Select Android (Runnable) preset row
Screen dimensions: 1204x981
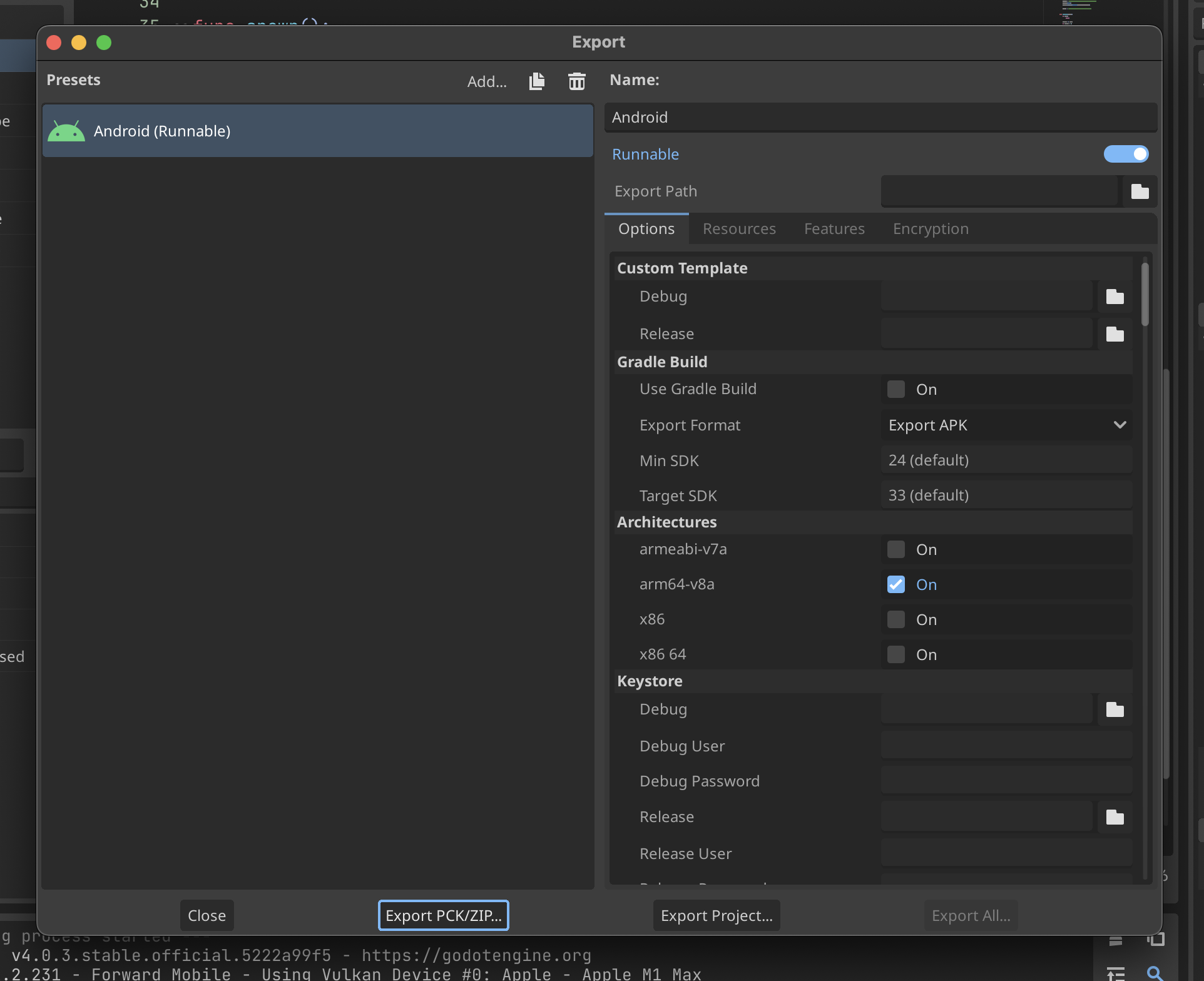pyautogui.click(x=318, y=131)
